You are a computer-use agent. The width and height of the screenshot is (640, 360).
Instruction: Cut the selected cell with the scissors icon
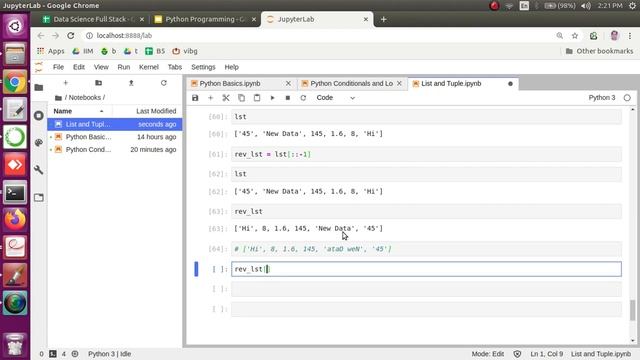[226, 98]
